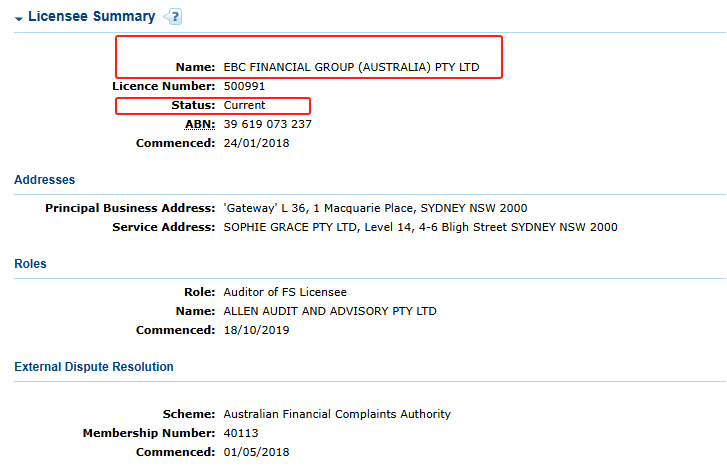Viewport: 727px width, 475px height.
Task: Click the membership number 40113
Action: pos(241,433)
